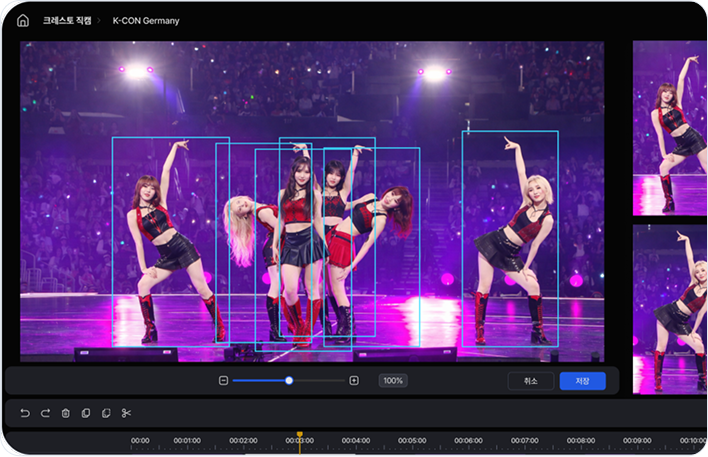Viewport: 708px width, 457px height.
Task: Zoom in with the plus icon
Action: [x=354, y=381]
